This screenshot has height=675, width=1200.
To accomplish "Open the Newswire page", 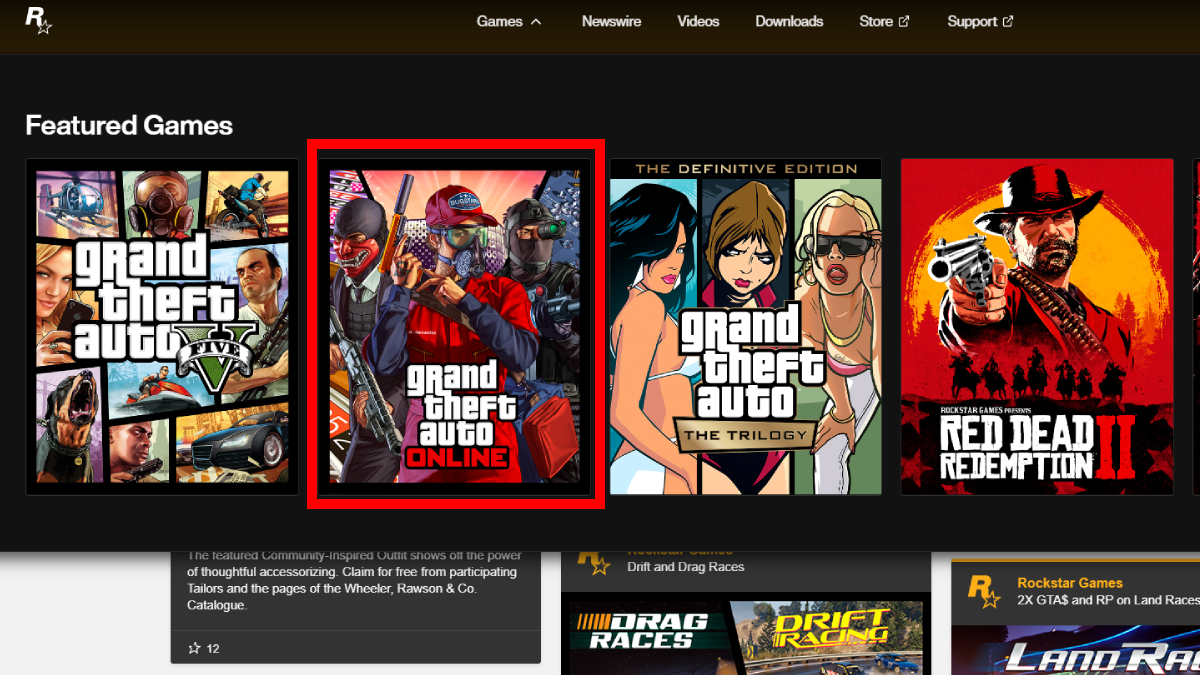I will pos(611,21).
